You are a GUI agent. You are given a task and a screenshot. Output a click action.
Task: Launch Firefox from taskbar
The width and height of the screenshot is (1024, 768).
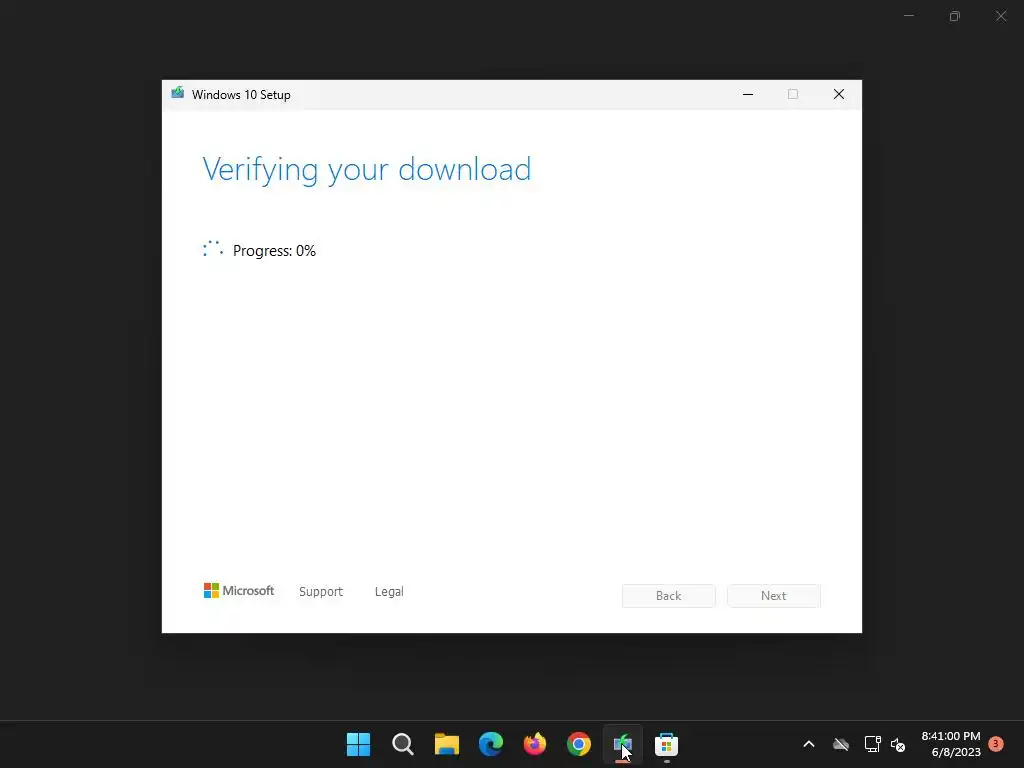click(x=535, y=744)
